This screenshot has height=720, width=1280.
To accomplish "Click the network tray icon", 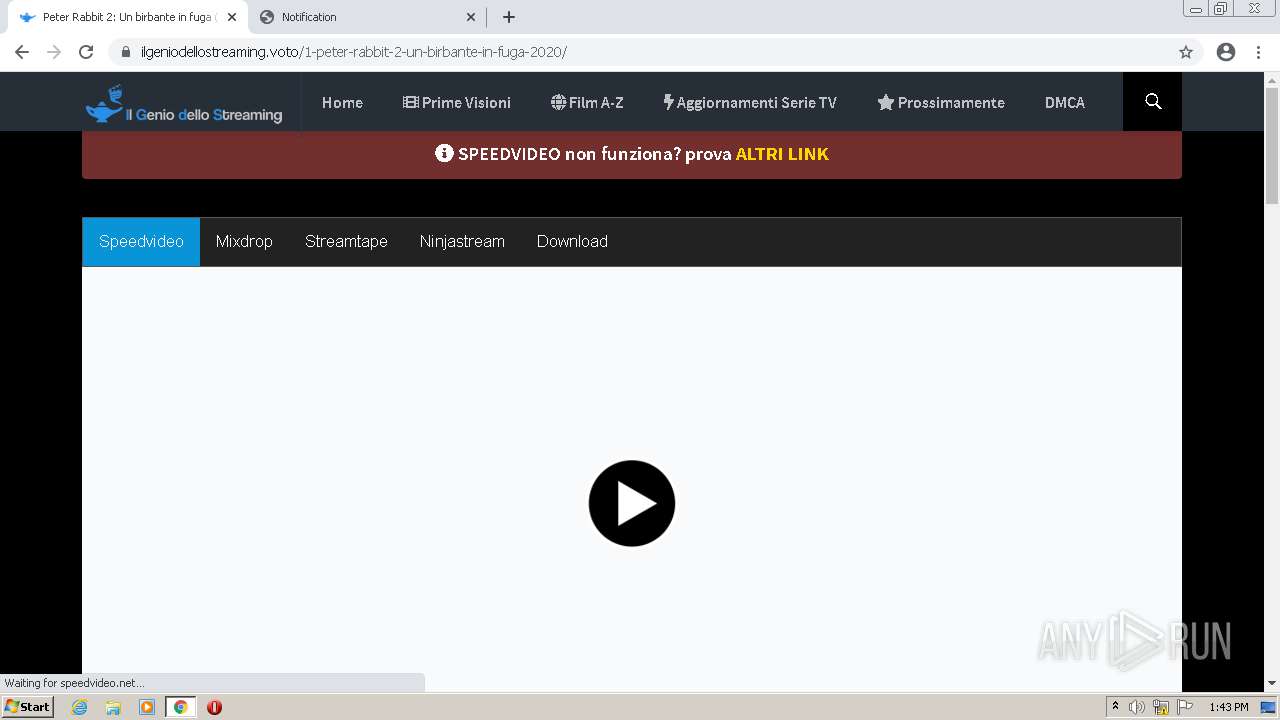I will pyautogui.click(x=1161, y=707).
